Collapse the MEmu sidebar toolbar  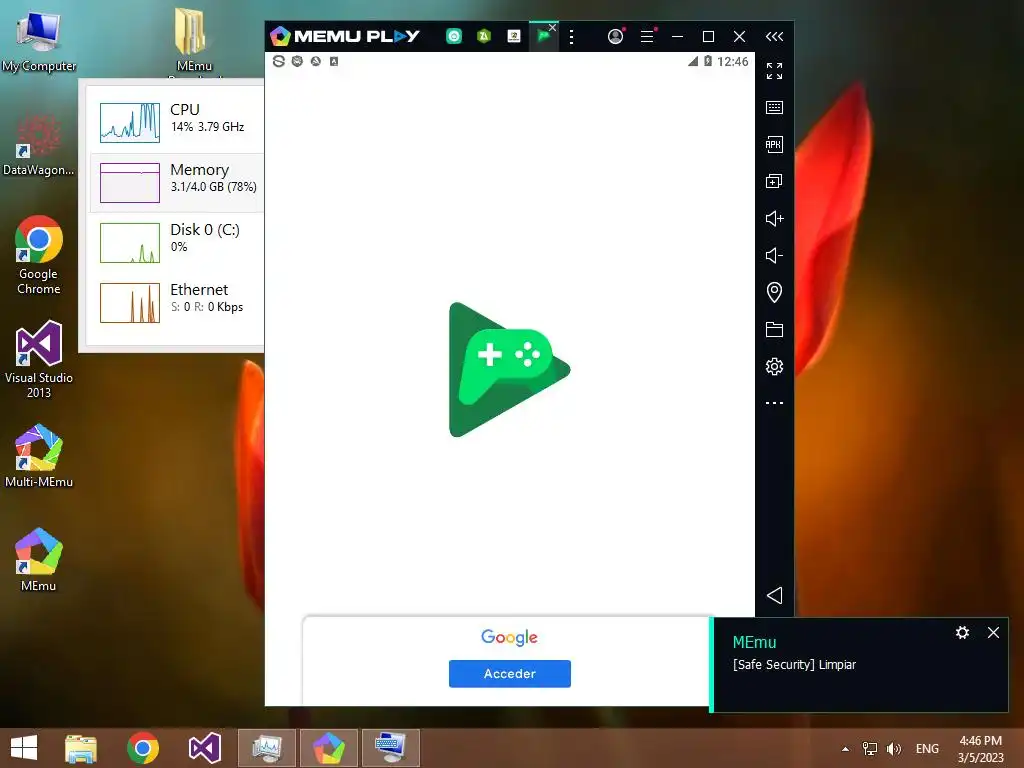[x=775, y=37]
